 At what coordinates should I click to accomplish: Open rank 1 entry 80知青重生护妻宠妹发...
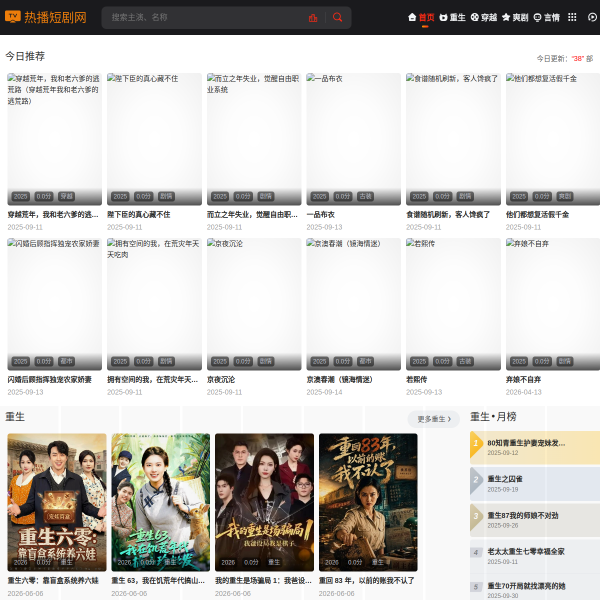click(535, 447)
